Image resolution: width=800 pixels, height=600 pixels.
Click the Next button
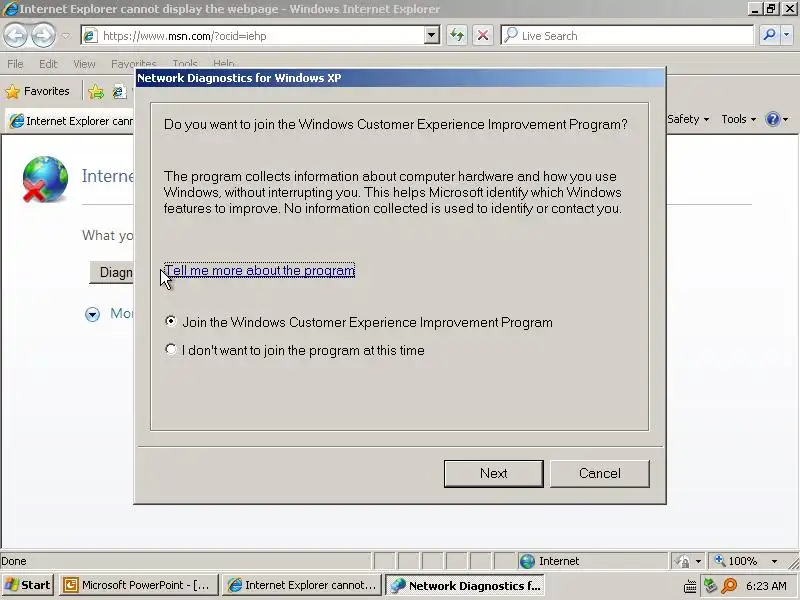[493, 473]
